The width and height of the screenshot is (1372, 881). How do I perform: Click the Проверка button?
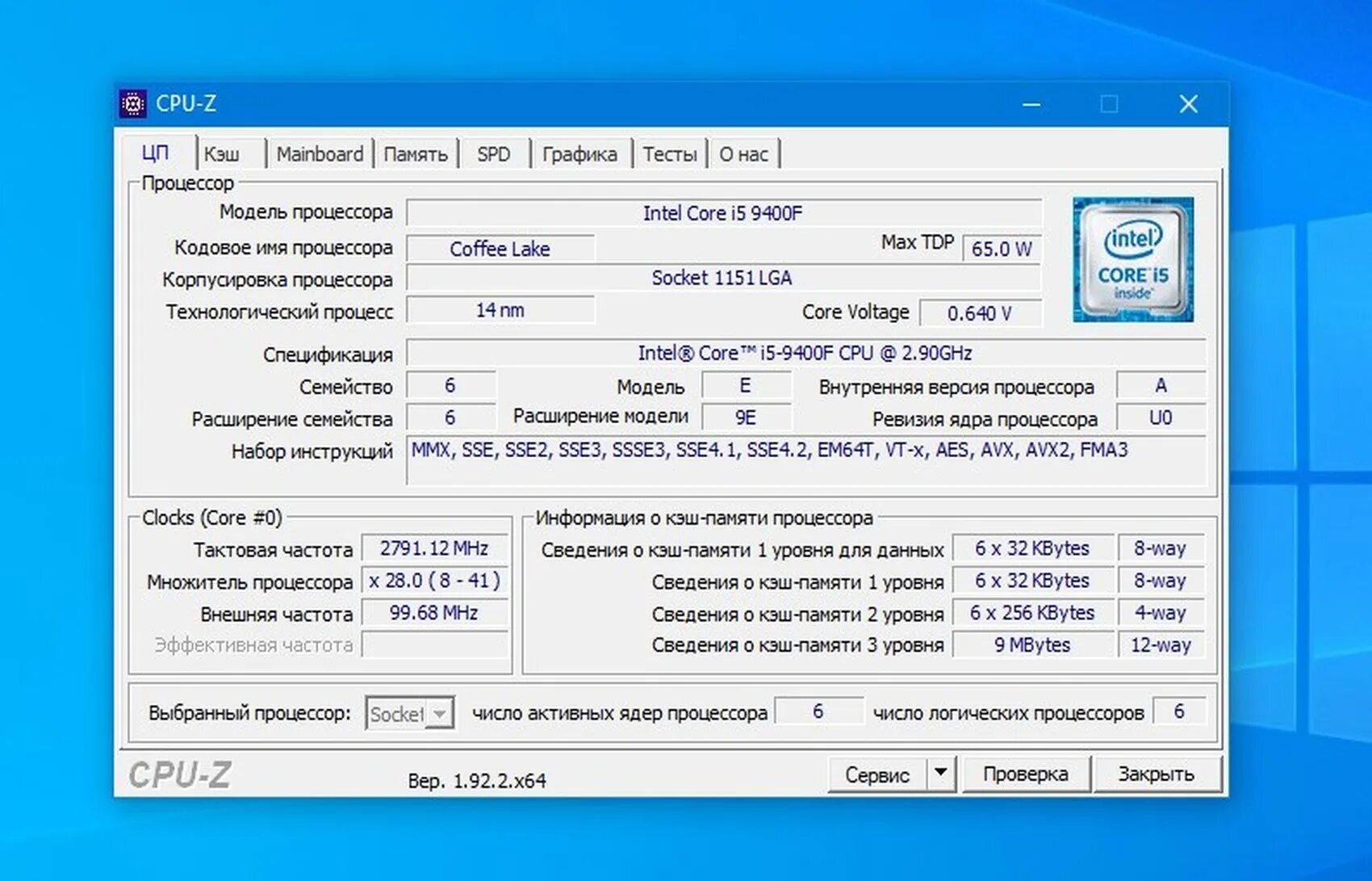(1026, 774)
